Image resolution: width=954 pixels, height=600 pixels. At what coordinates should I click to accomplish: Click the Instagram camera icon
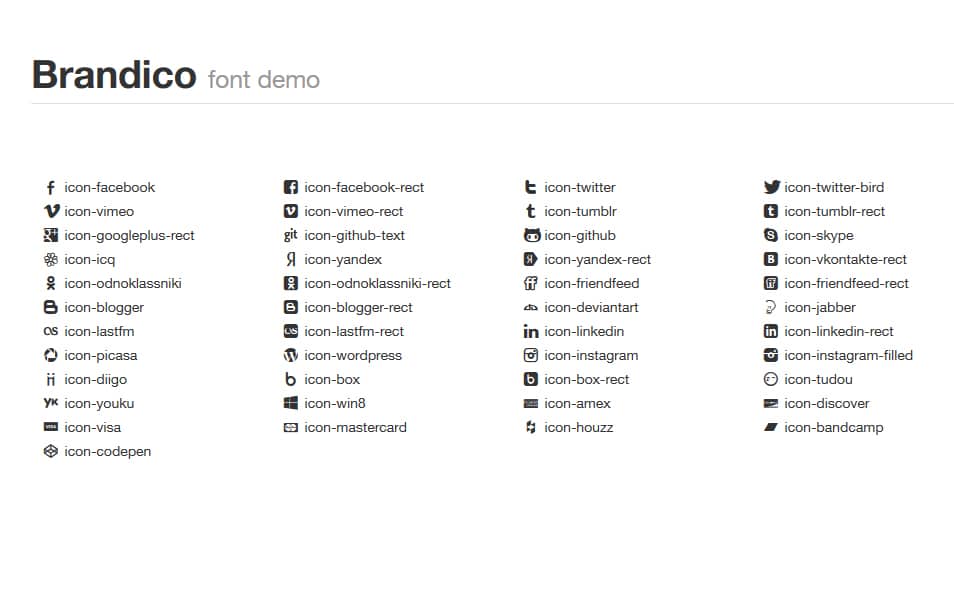[531, 355]
